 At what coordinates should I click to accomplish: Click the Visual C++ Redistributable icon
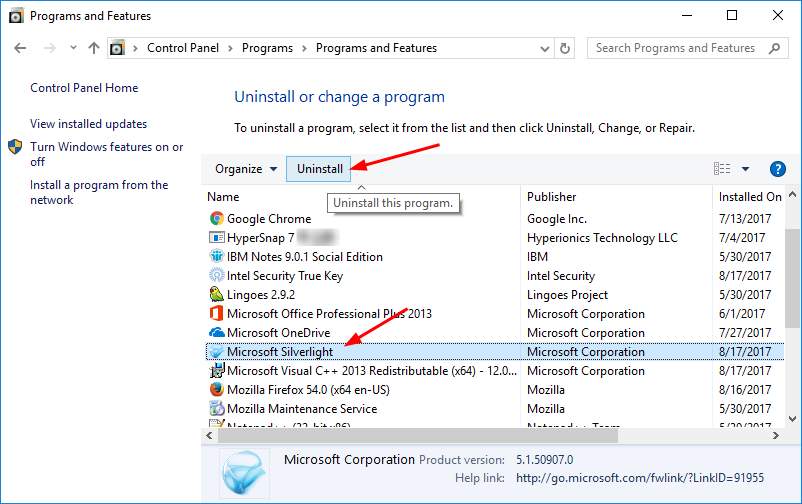[217, 370]
